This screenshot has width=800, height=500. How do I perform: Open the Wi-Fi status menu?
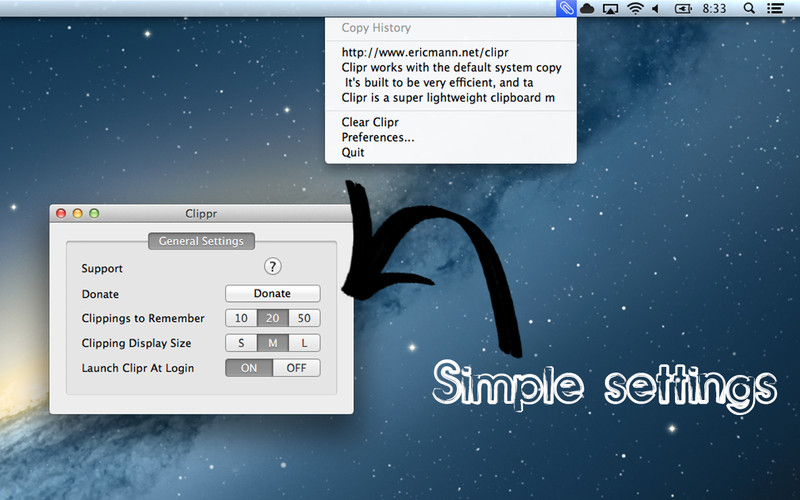[x=635, y=8]
